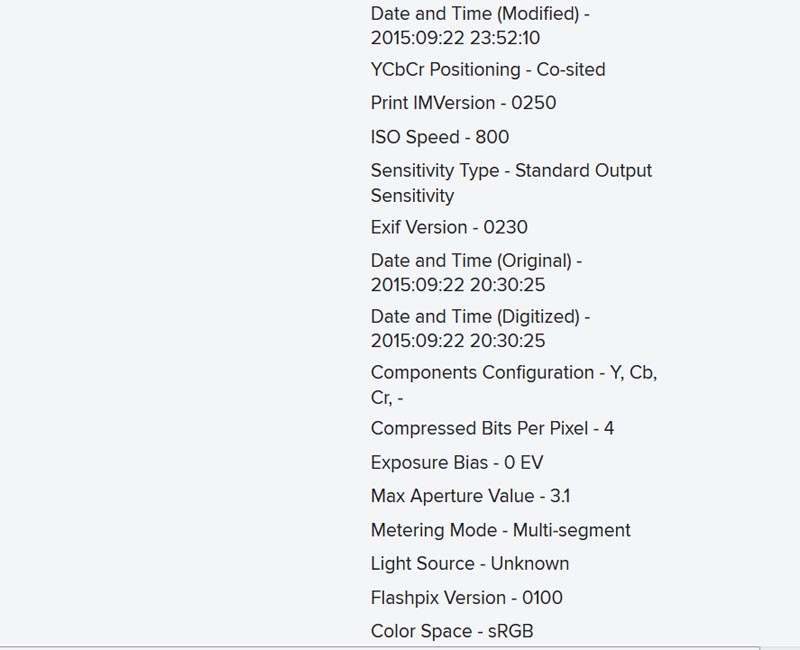The image size is (800, 650).
Task: Click the word Sensitivity on the wrapped line
Action: point(412,196)
